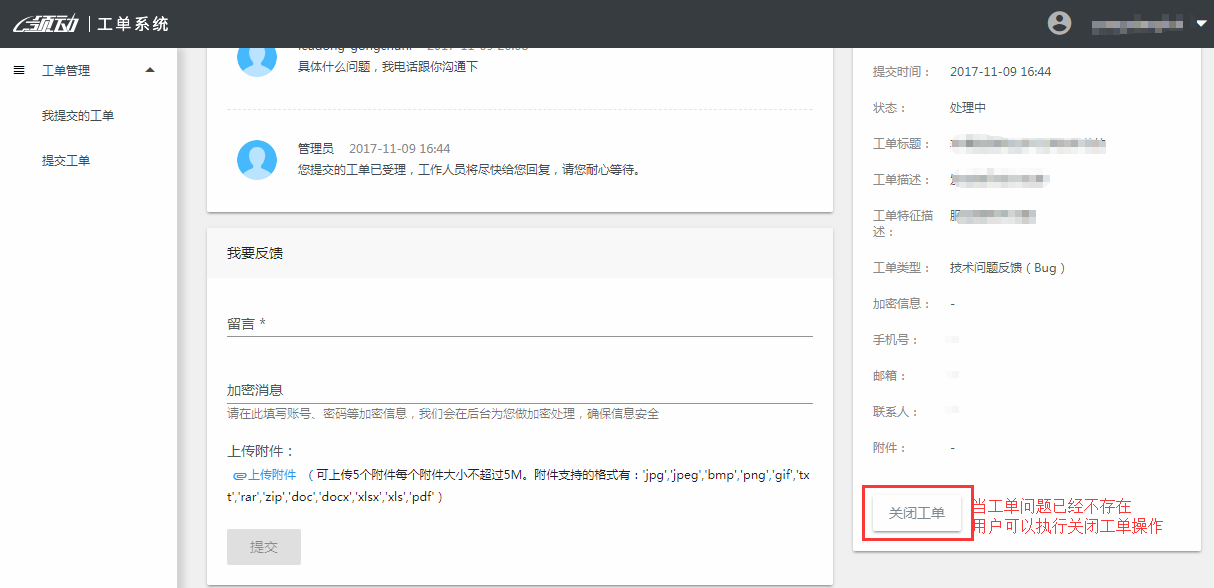
Task: Click the top comment's user avatar
Action: click(x=257, y=58)
